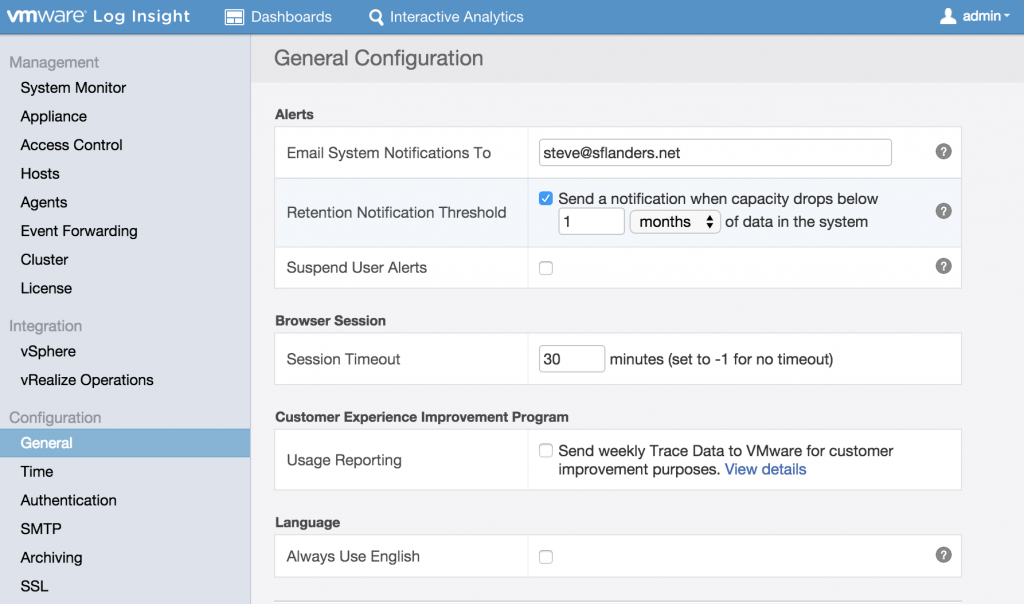This screenshot has height=604, width=1024.
Task: Click the help icon for Always Use English
Action: (x=943, y=556)
